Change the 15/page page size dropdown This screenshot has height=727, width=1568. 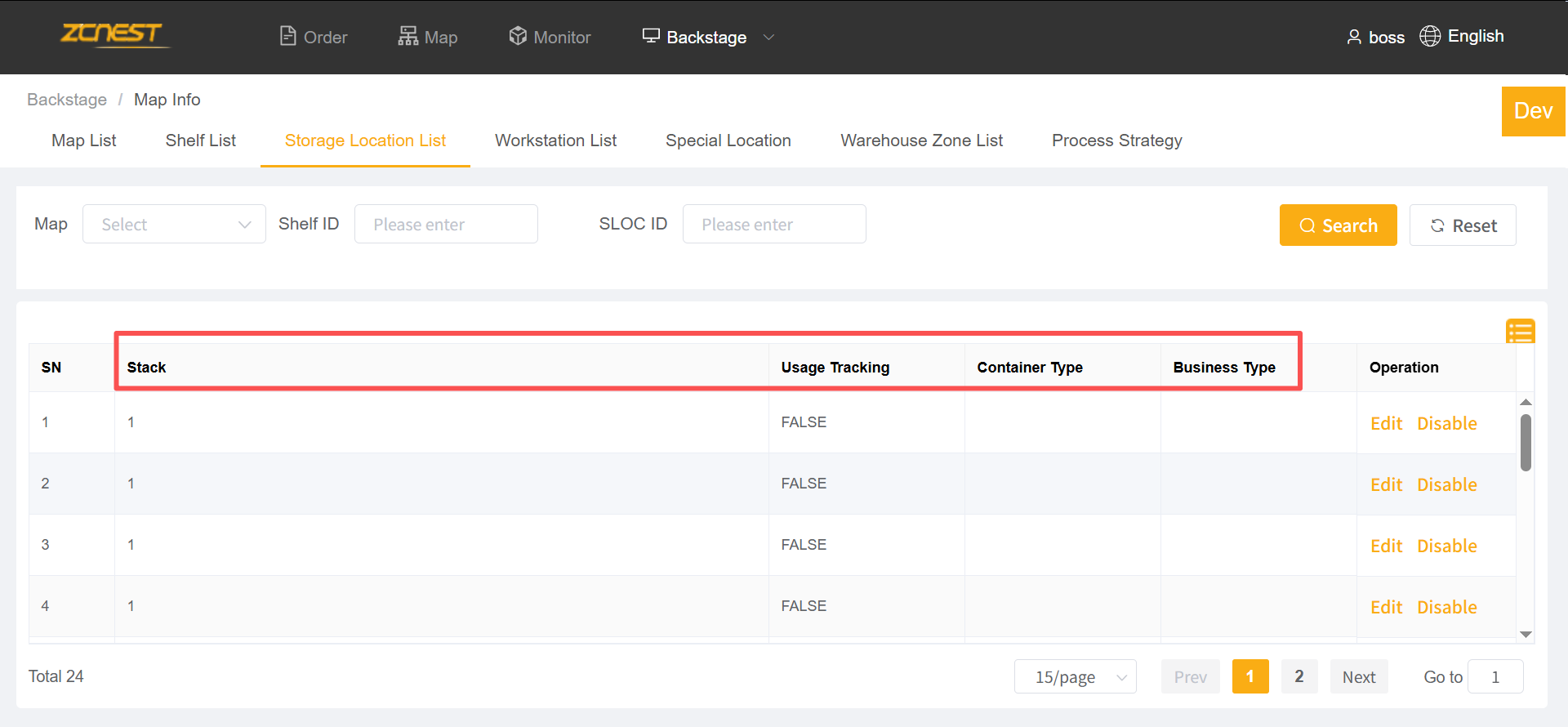click(x=1075, y=676)
